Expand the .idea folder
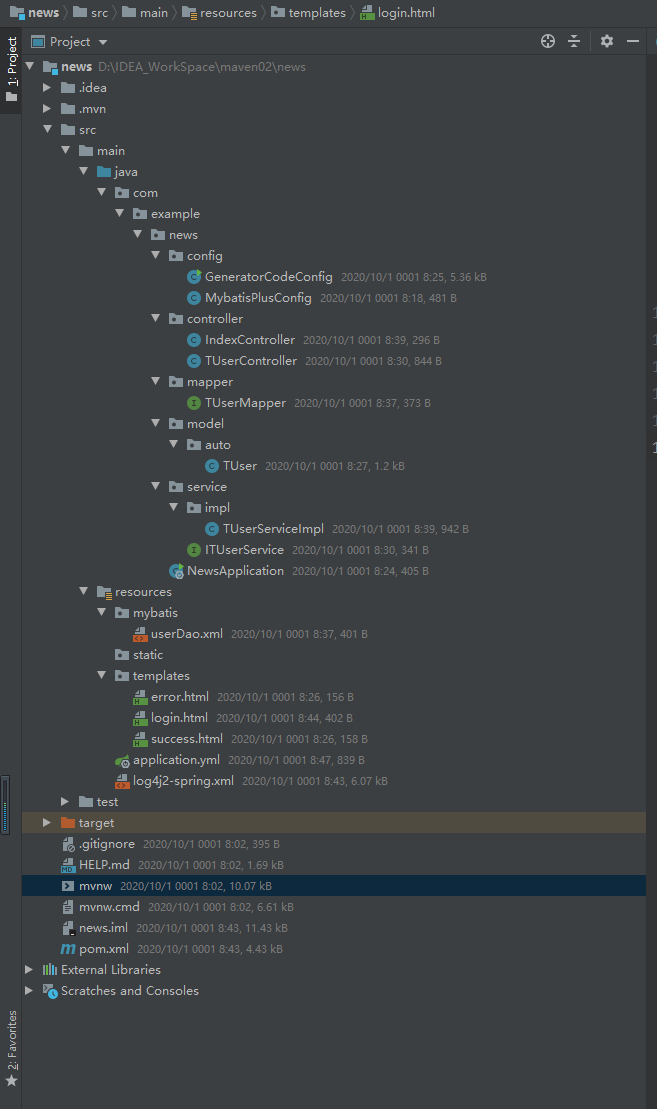The image size is (657, 1109). [47, 88]
